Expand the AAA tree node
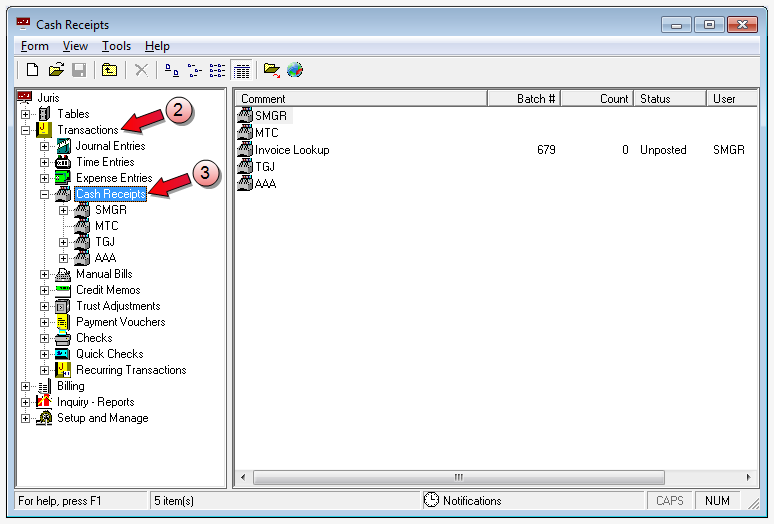The image size is (774, 524). [x=63, y=258]
